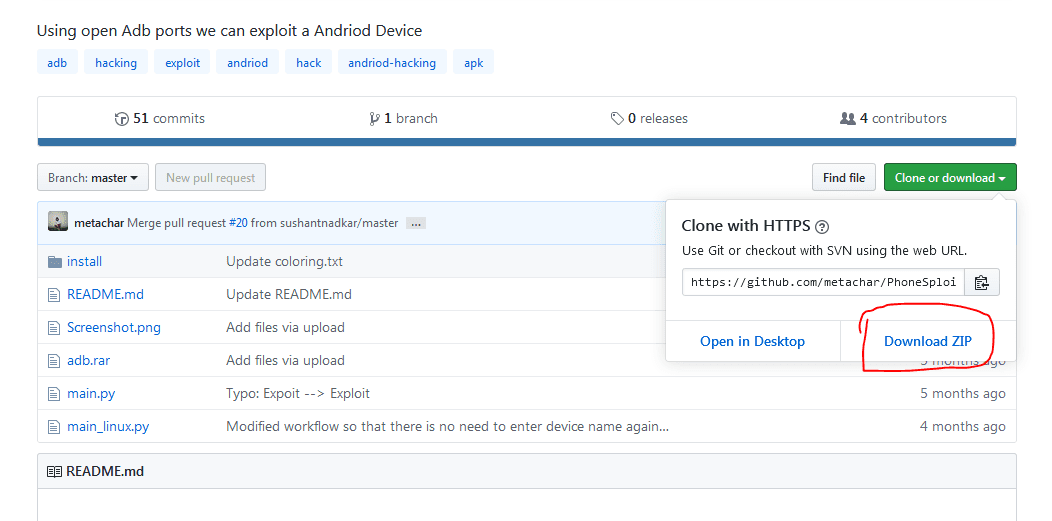Click the install folder icon
Image resolution: width=1052 pixels, height=521 pixels.
tap(54, 262)
